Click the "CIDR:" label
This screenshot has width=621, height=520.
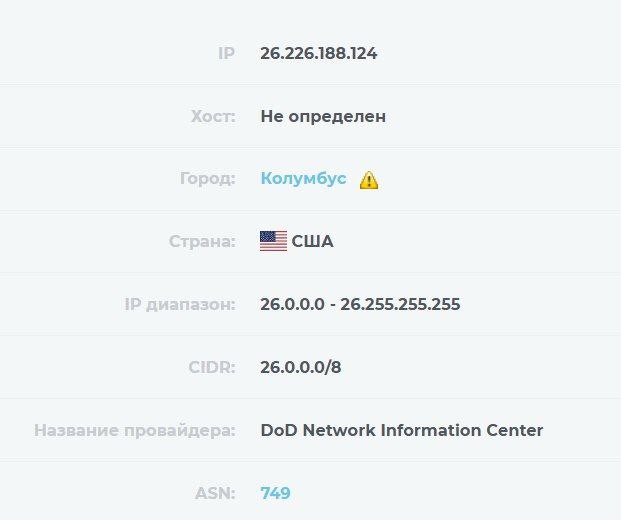point(211,367)
